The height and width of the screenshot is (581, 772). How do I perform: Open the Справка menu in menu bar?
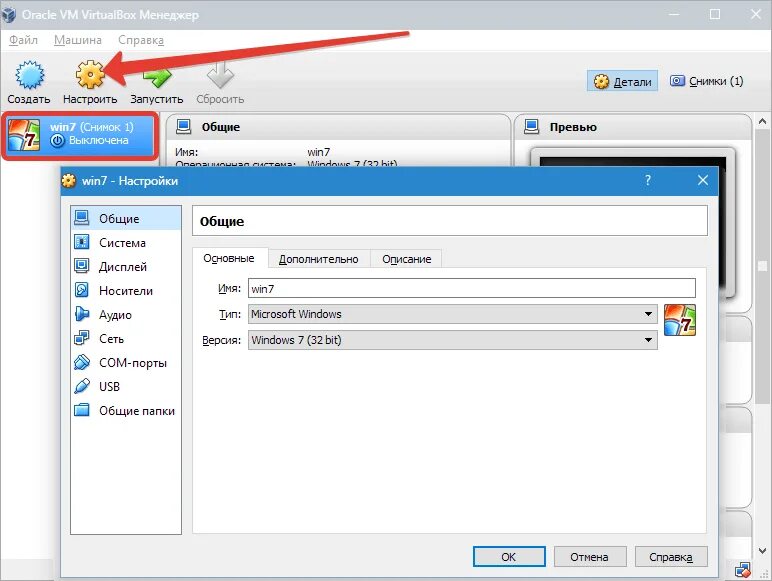(x=141, y=40)
